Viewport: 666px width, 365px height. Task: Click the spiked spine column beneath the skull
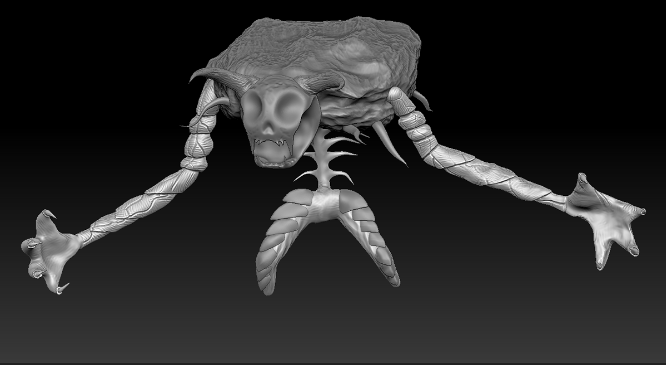pyautogui.click(x=325, y=161)
